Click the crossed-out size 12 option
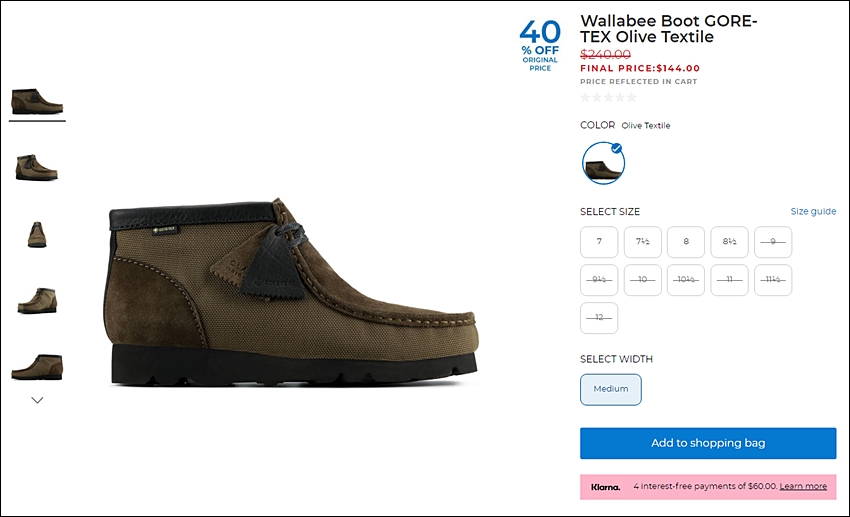The height and width of the screenshot is (517, 850). click(x=599, y=318)
